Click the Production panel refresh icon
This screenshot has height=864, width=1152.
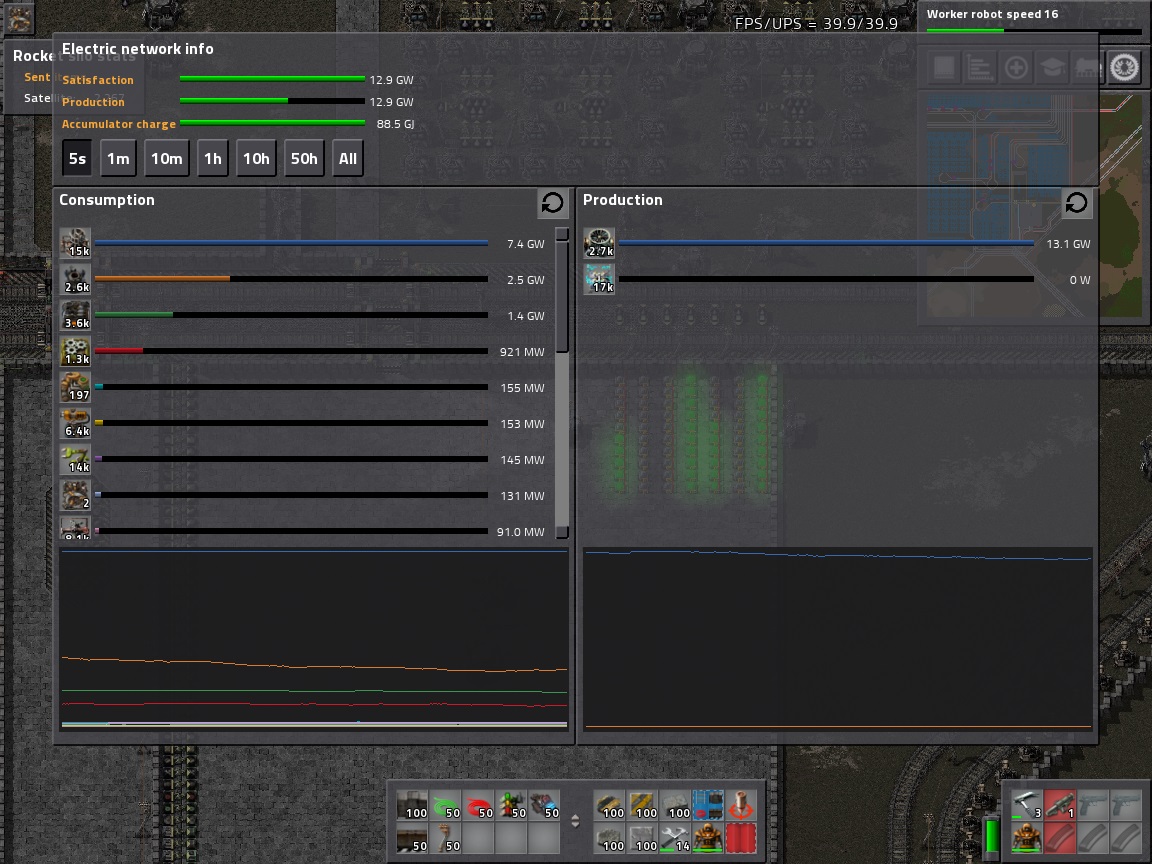click(1076, 203)
